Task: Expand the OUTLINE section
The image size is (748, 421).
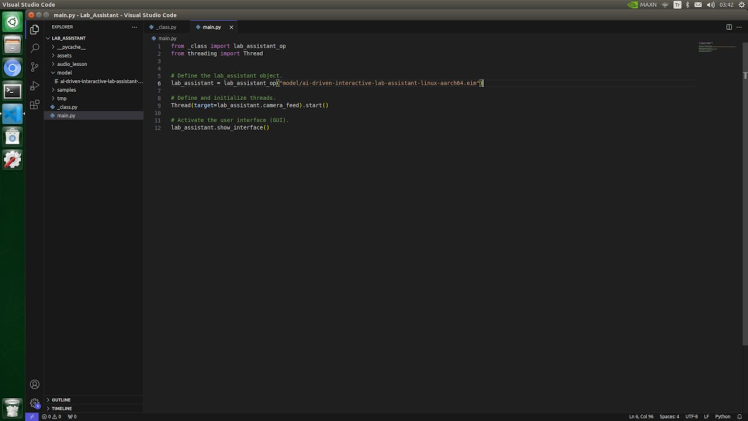Action: pyautogui.click(x=61, y=399)
